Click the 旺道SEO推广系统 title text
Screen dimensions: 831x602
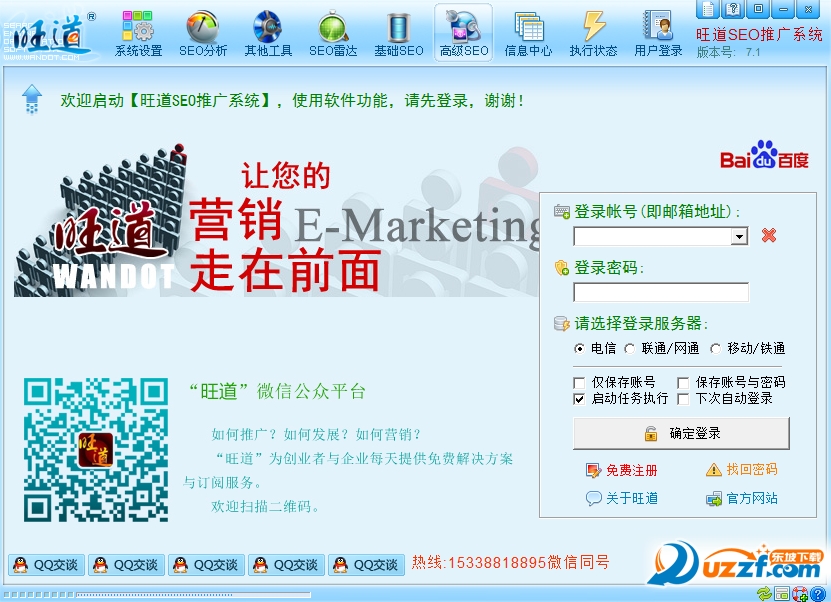coord(759,35)
